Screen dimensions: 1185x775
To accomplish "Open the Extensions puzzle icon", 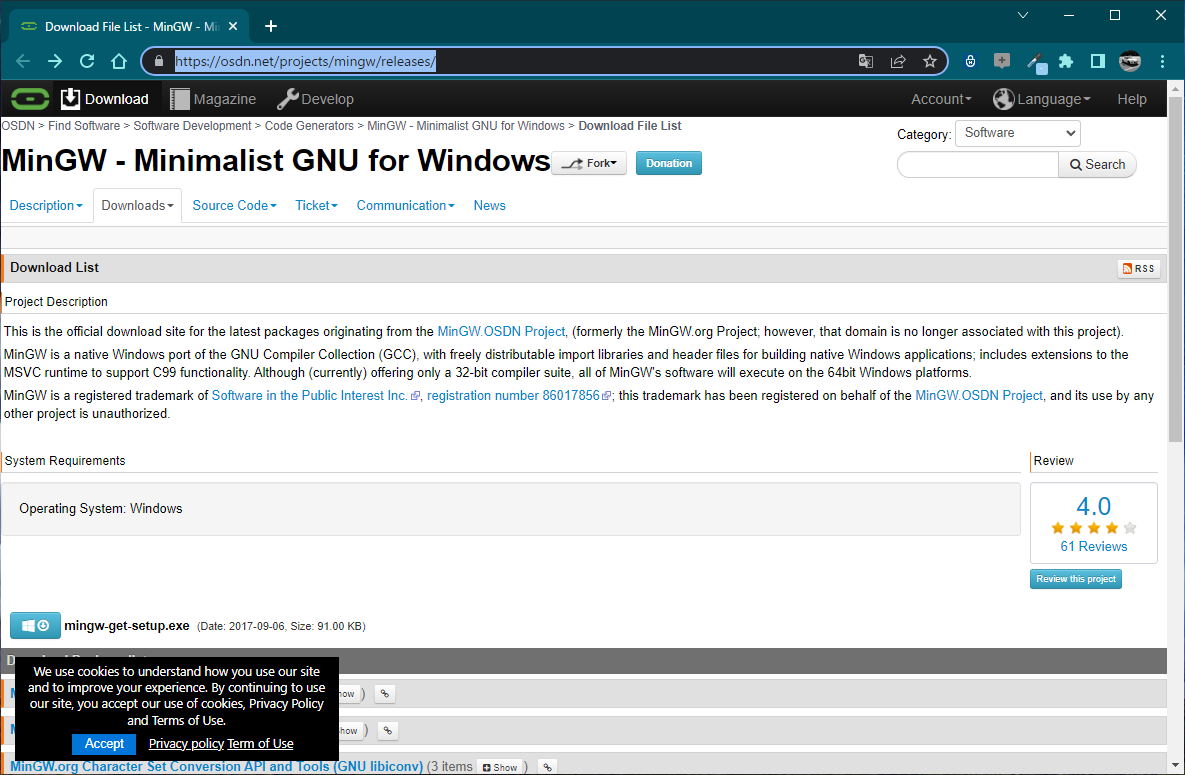I will tap(1066, 61).
